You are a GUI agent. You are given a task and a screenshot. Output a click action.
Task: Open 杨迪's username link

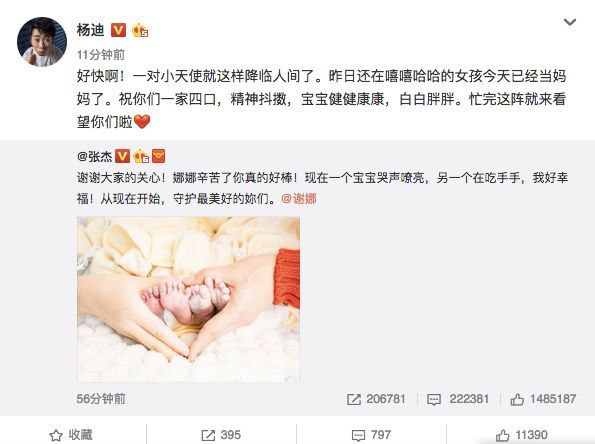91,30
